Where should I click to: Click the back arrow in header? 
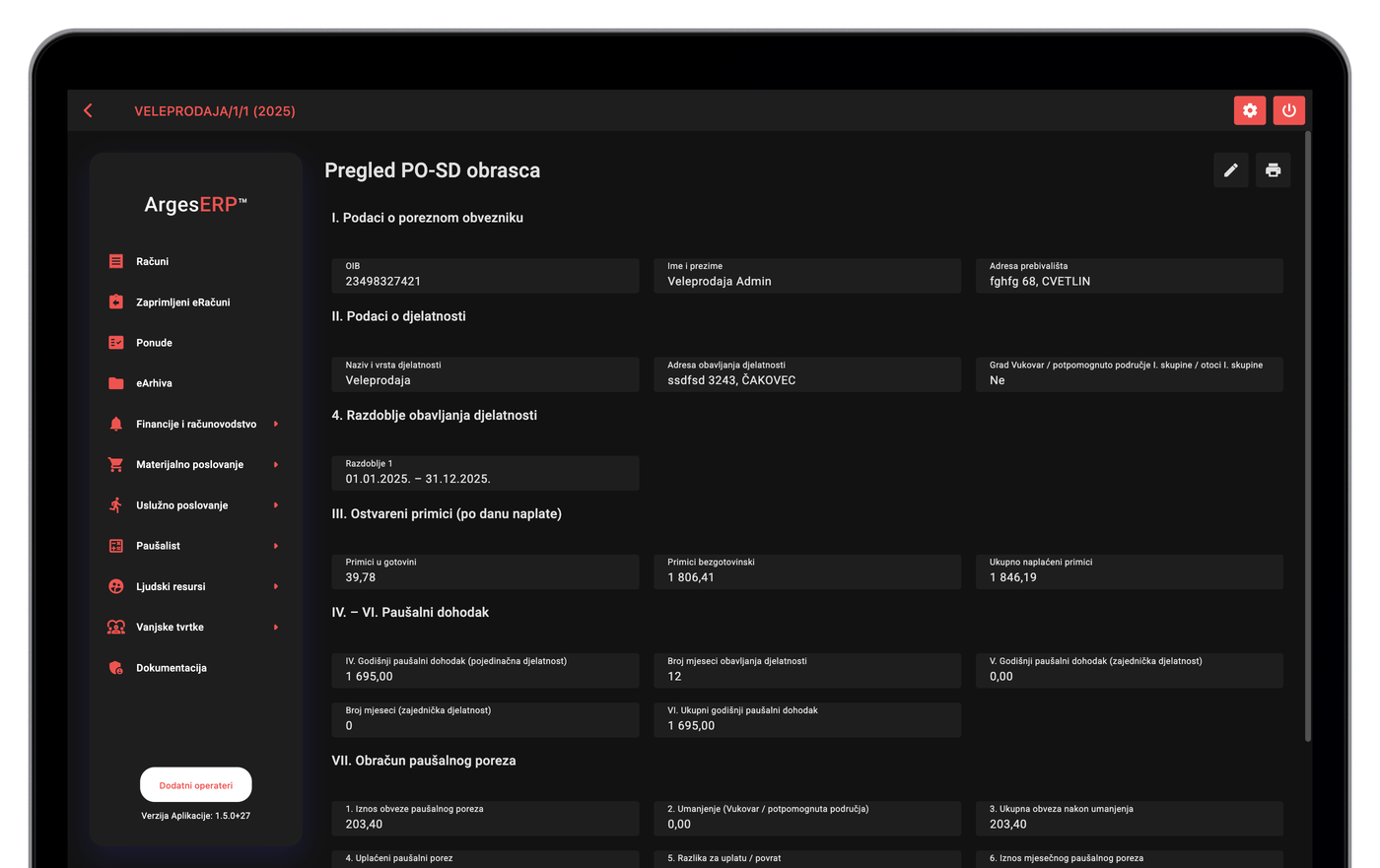pos(89,110)
